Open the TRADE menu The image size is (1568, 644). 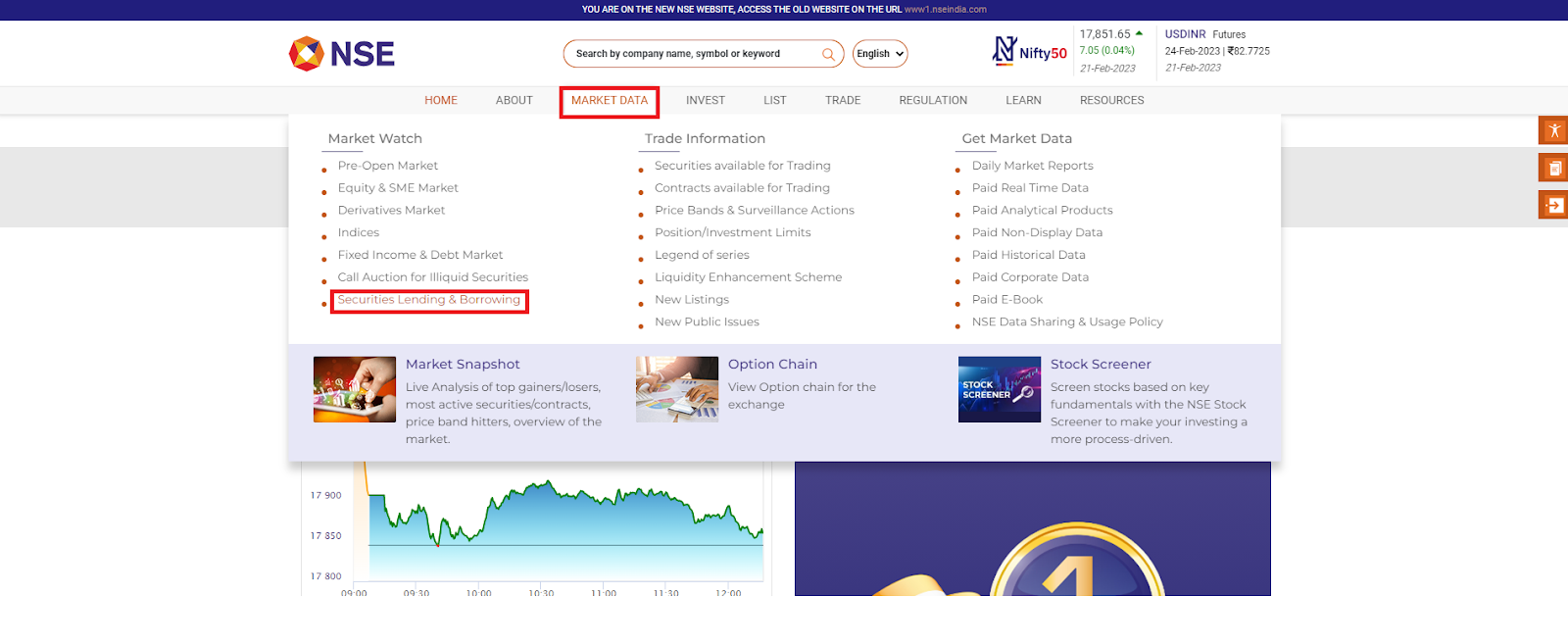(843, 100)
